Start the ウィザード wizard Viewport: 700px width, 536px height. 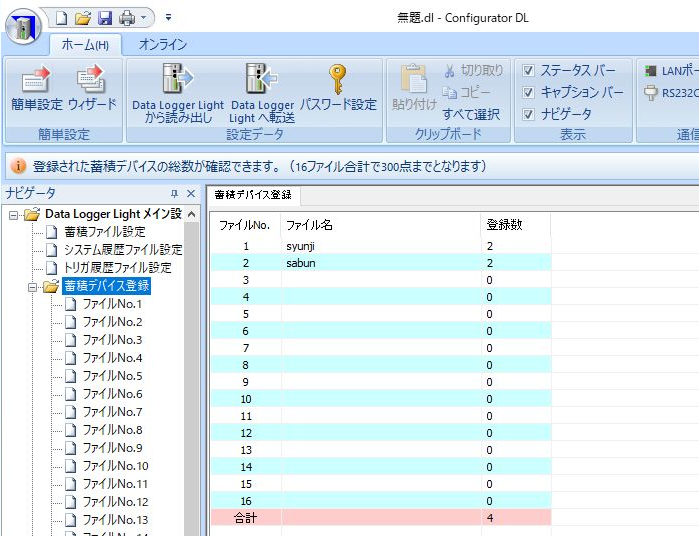tap(92, 88)
